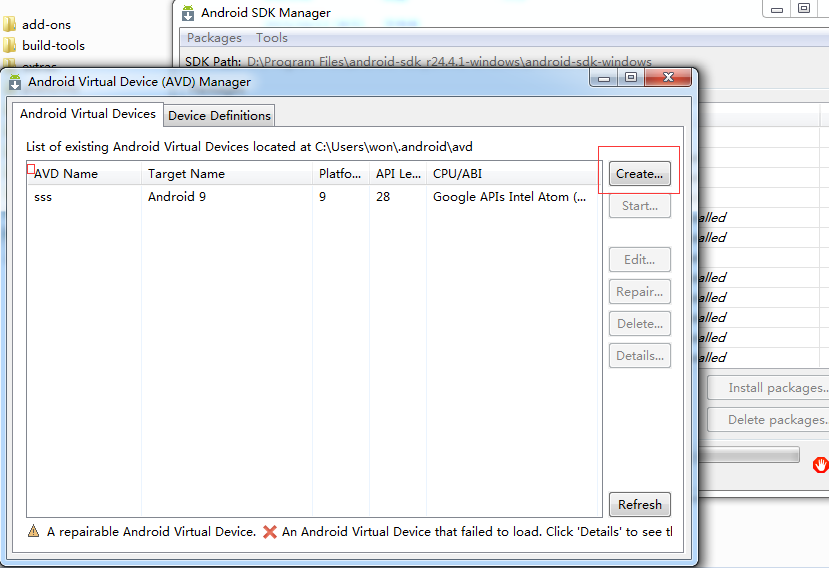829x568 pixels.
Task: Click the add-ons folder icon
Action: (10, 24)
